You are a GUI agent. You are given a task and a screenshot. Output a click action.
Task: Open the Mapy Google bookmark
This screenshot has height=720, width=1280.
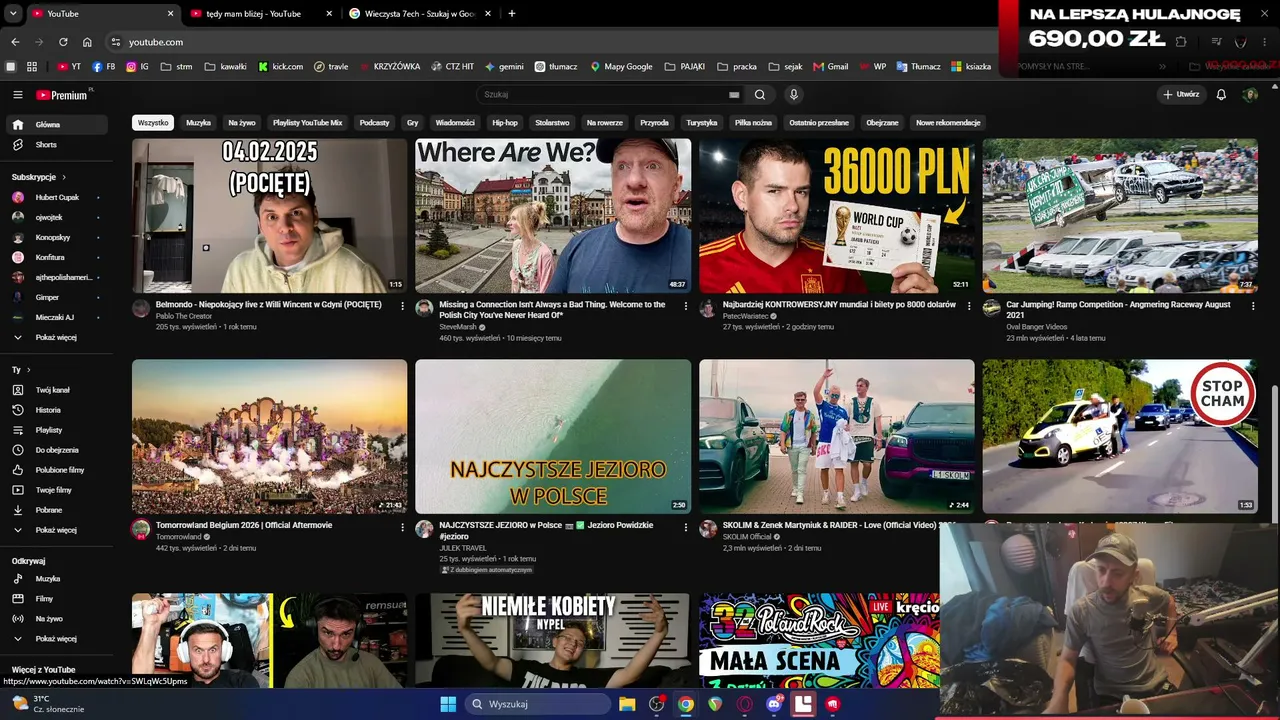click(621, 67)
